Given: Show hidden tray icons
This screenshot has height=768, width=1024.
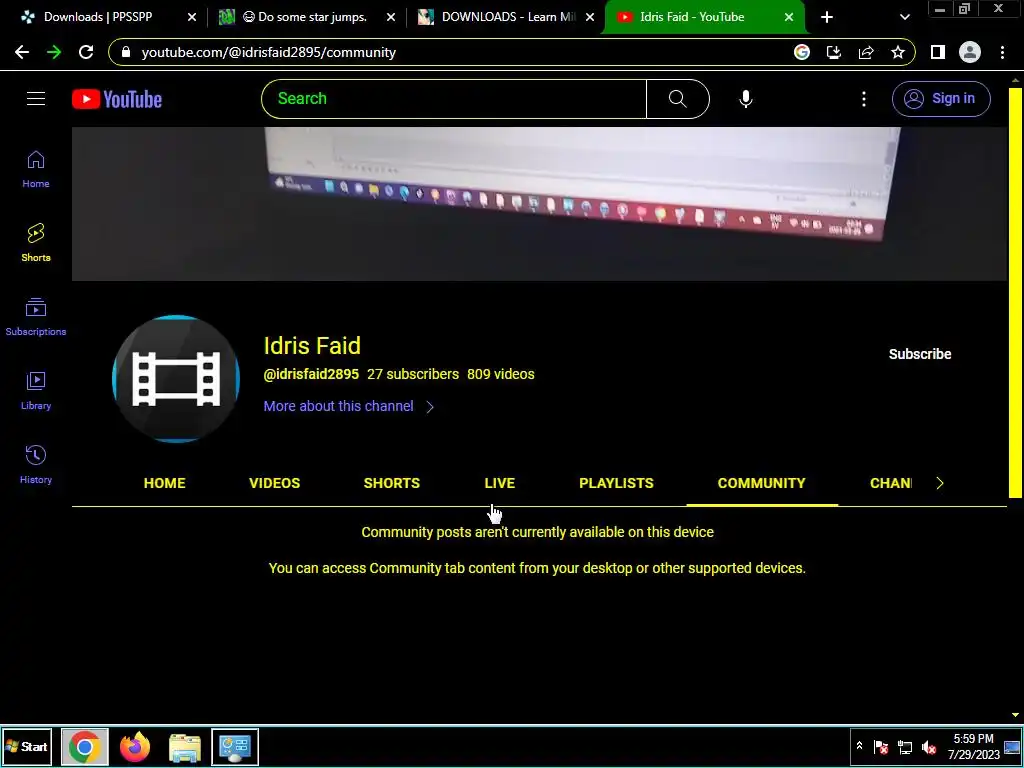Looking at the screenshot, I should tap(859, 746).
